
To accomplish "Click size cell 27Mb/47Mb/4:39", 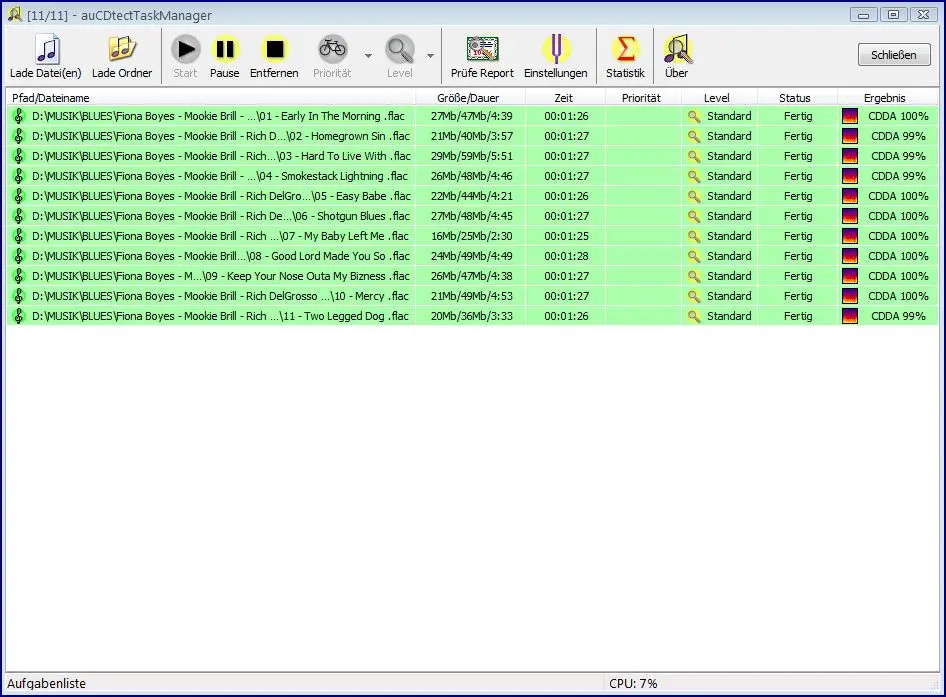I will click(472, 116).
